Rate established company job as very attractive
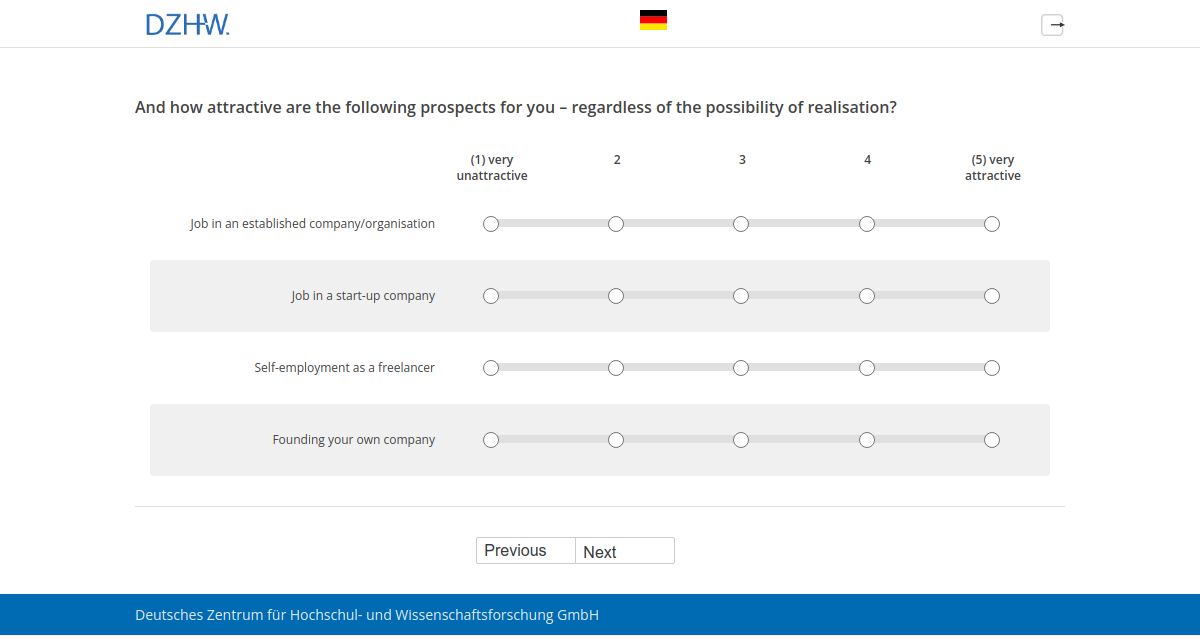This screenshot has height=644, width=1200. (991, 224)
